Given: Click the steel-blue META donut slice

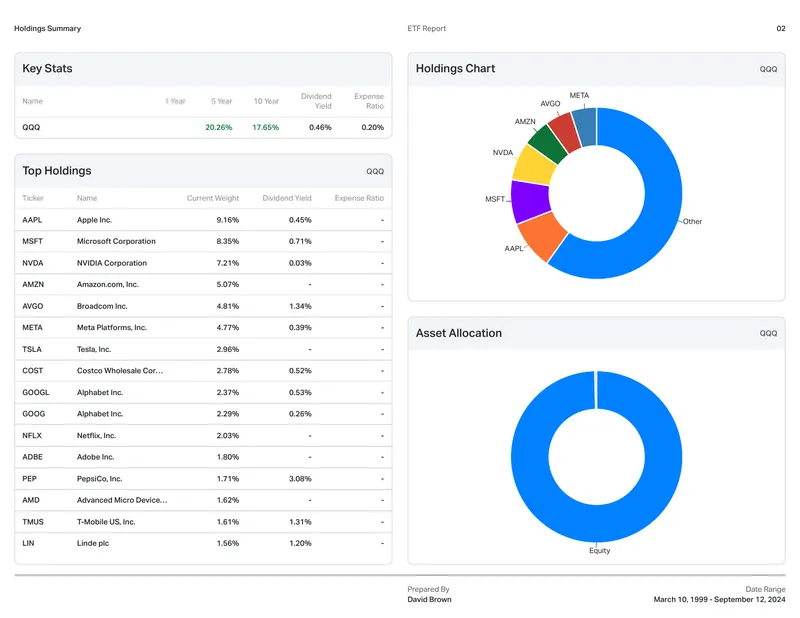Looking at the screenshot, I should pos(585,127).
